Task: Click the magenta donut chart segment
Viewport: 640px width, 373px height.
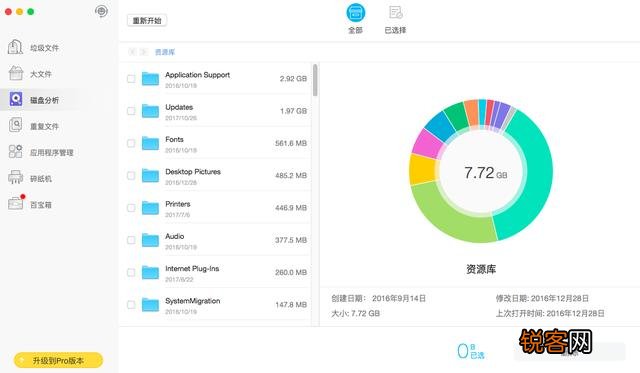Action: pyautogui.click(x=428, y=143)
